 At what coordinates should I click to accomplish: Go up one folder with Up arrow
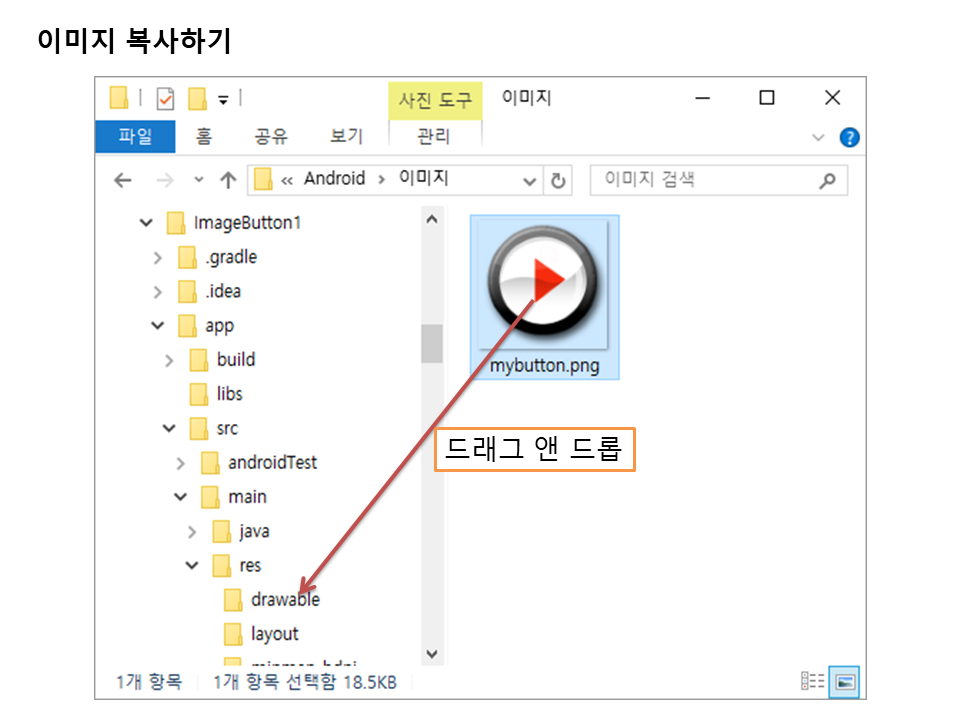(x=228, y=181)
